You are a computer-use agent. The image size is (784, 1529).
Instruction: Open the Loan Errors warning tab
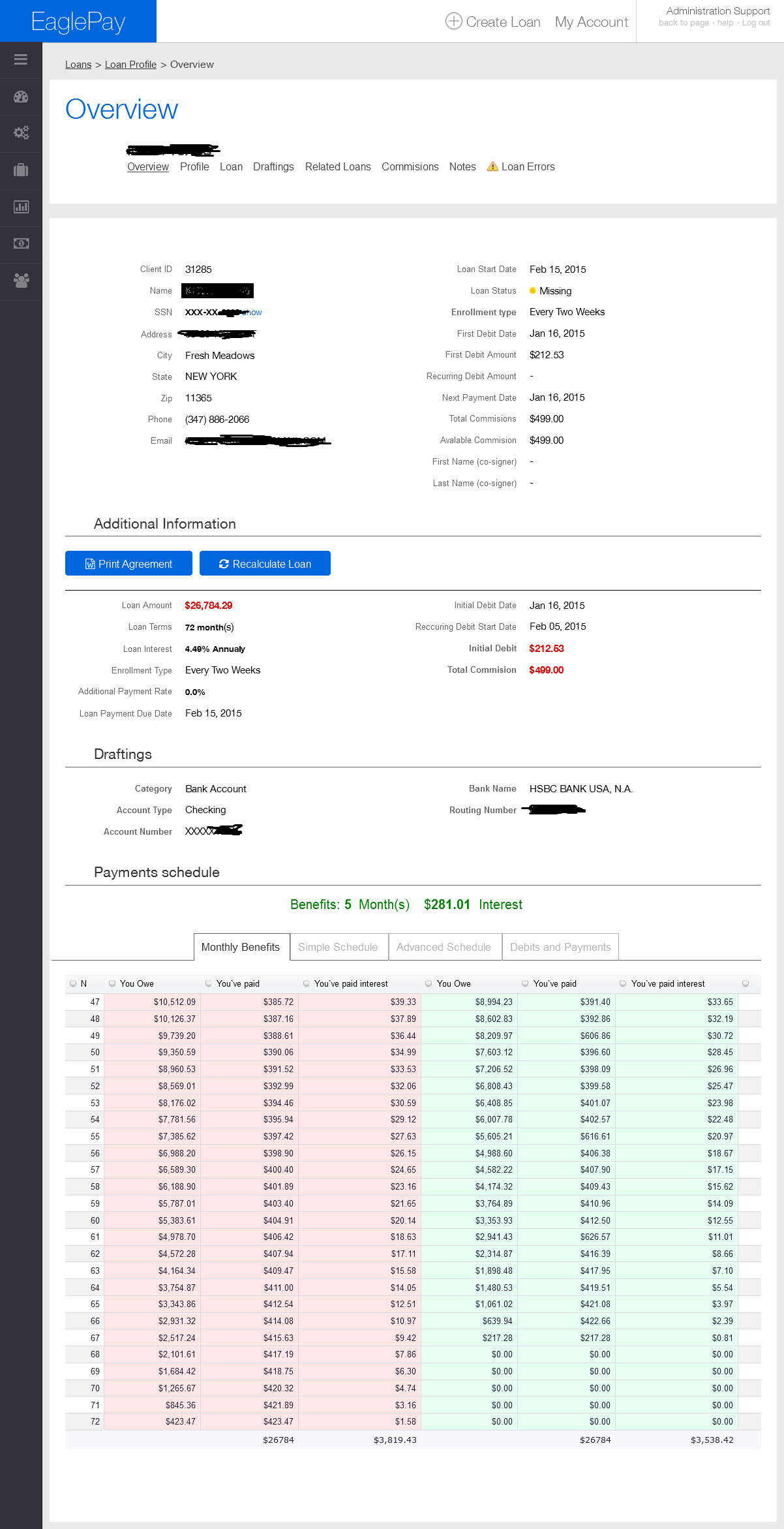coord(520,167)
